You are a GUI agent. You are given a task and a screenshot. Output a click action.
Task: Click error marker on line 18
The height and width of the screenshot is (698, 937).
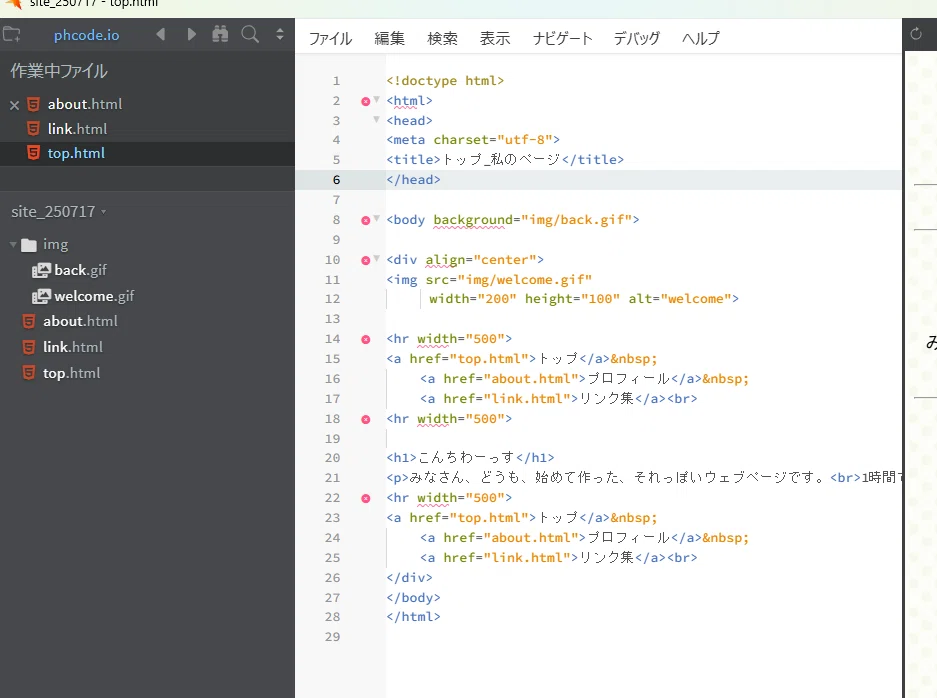coord(366,420)
